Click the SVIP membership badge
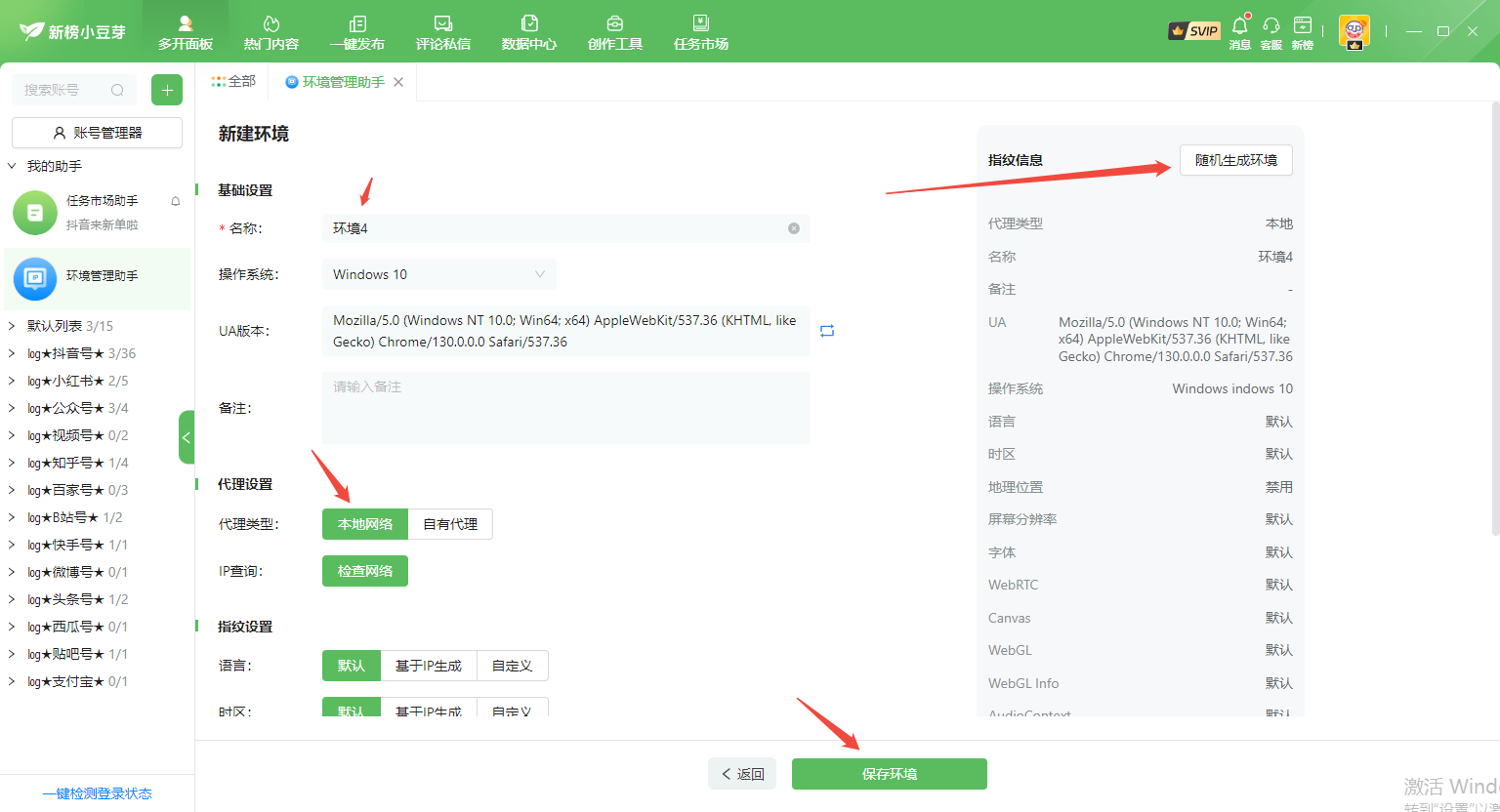1500x812 pixels. click(x=1194, y=31)
